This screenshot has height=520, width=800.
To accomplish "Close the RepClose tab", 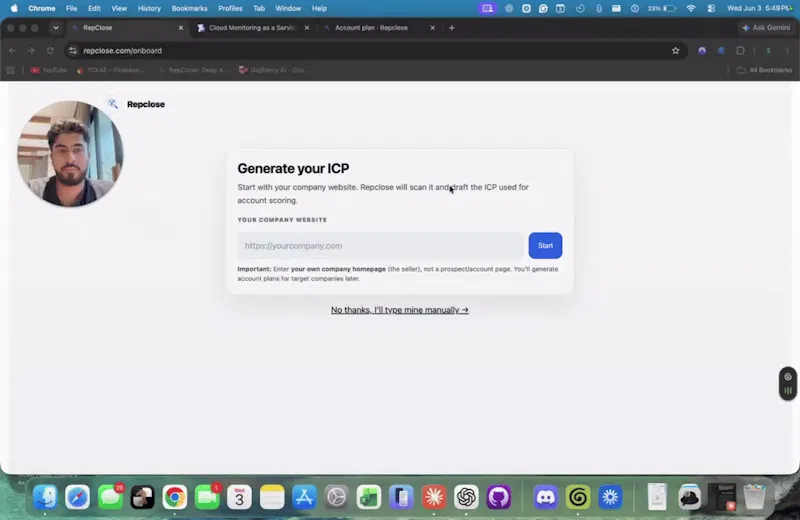I will (x=181, y=28).
